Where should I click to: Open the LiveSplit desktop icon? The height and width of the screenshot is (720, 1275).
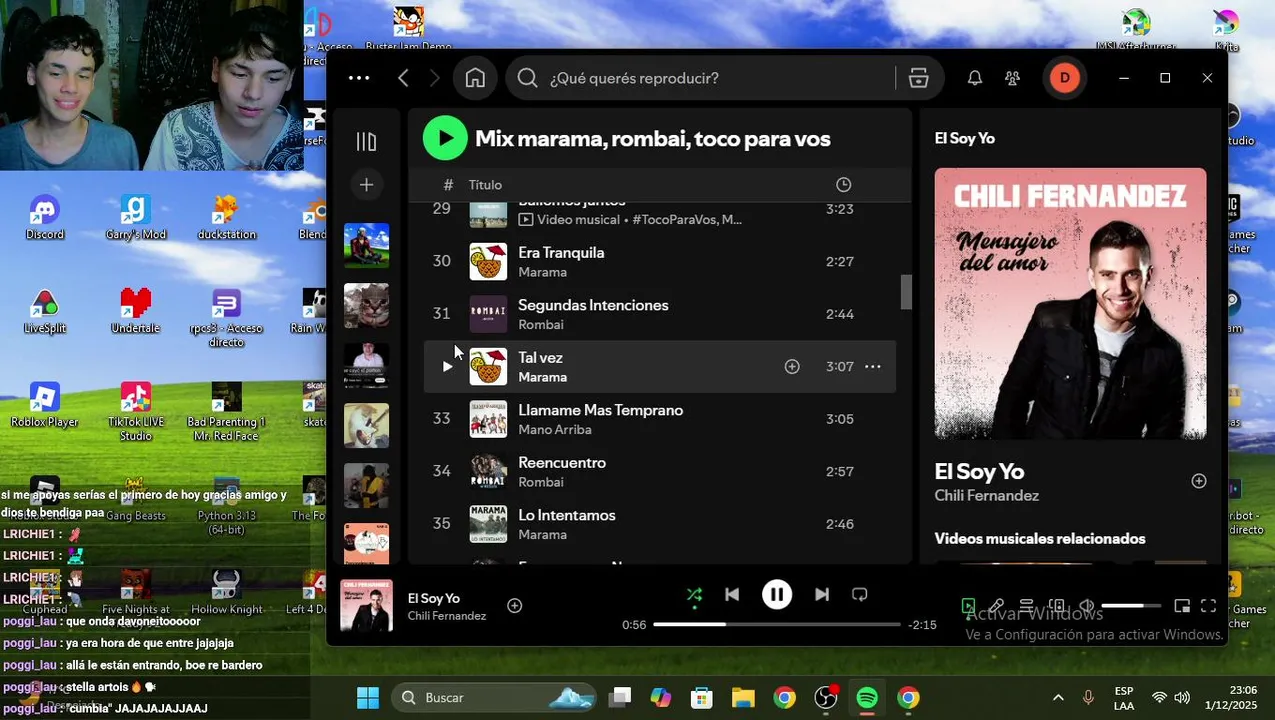click(x=44, y=311)
